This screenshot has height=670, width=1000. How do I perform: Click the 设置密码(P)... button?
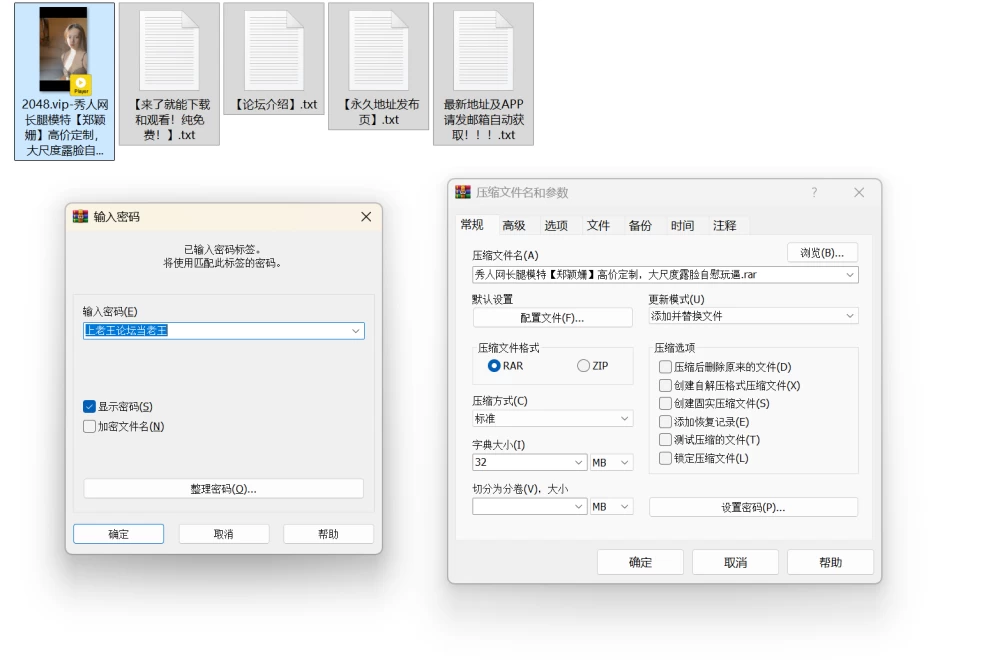coord(753,507)
